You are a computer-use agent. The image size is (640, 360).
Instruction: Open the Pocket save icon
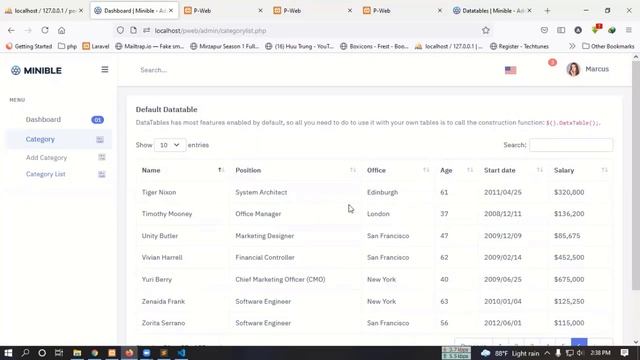544,30
